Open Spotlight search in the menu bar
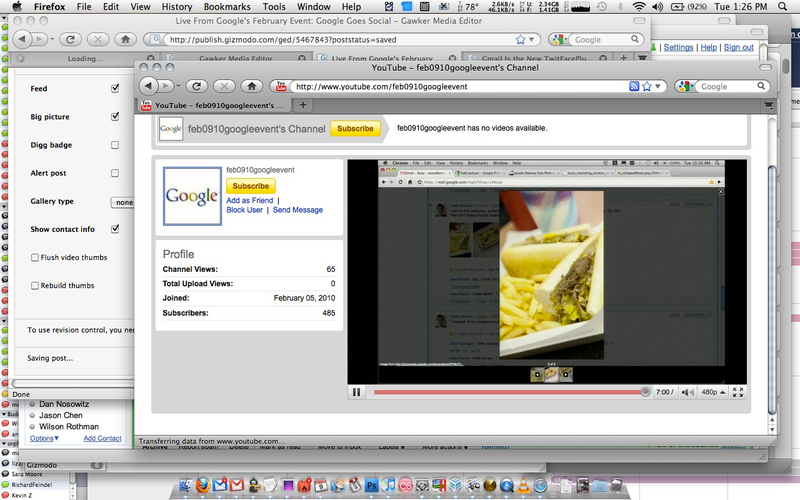This screenshot has height=500, width=800. point(782,7)
